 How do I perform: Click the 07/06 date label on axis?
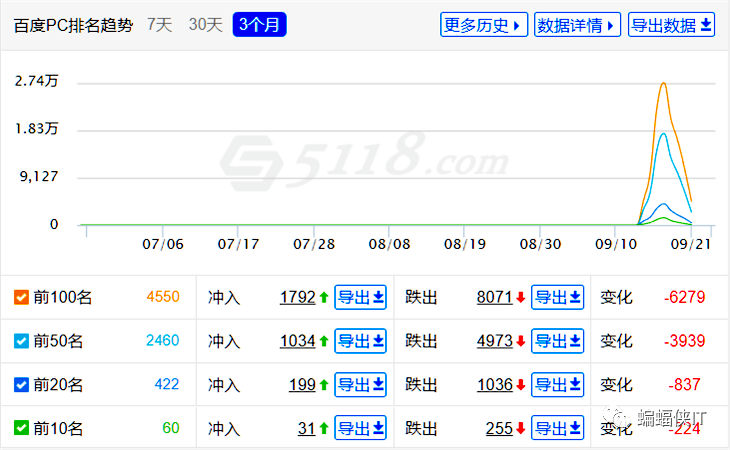click(163, 244)
